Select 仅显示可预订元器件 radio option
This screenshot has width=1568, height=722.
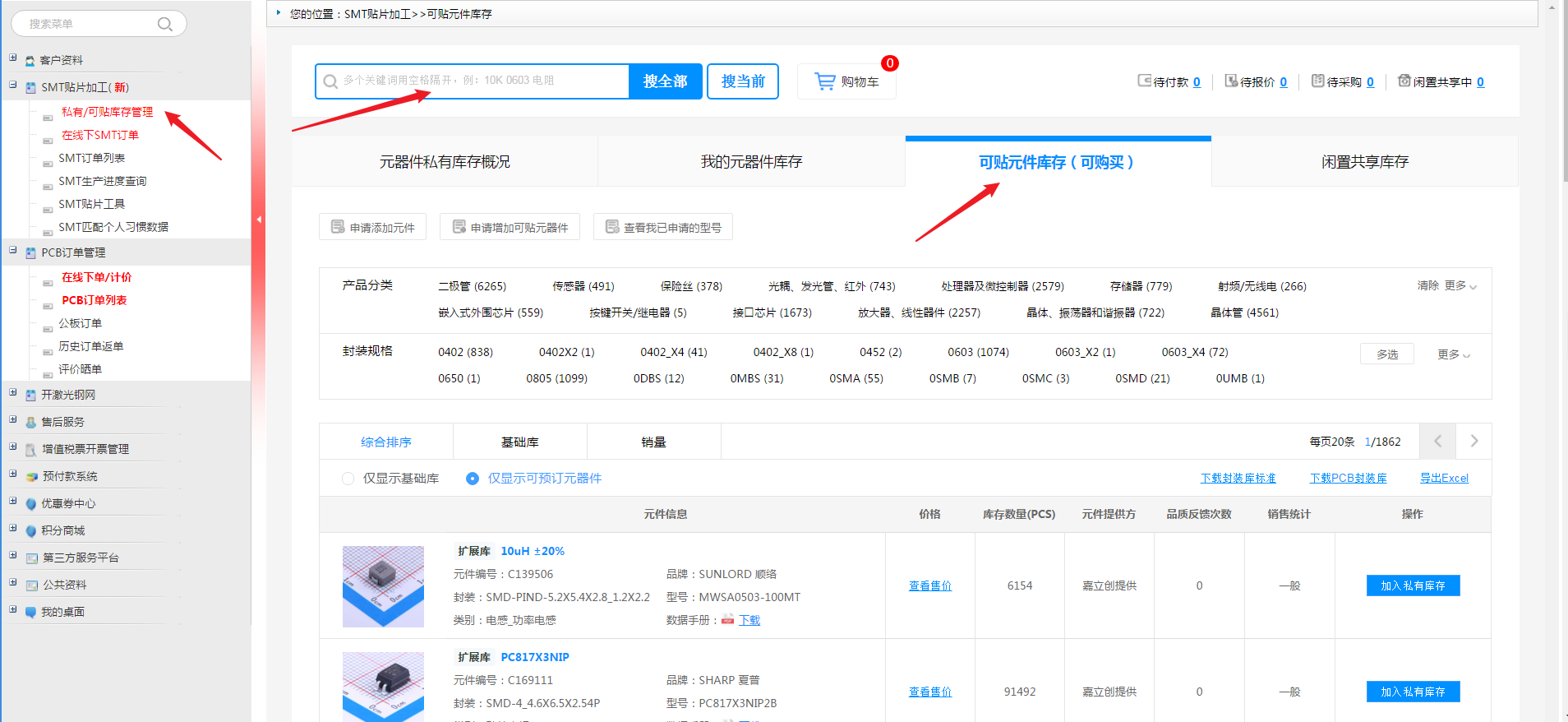(x=473, y=479)
